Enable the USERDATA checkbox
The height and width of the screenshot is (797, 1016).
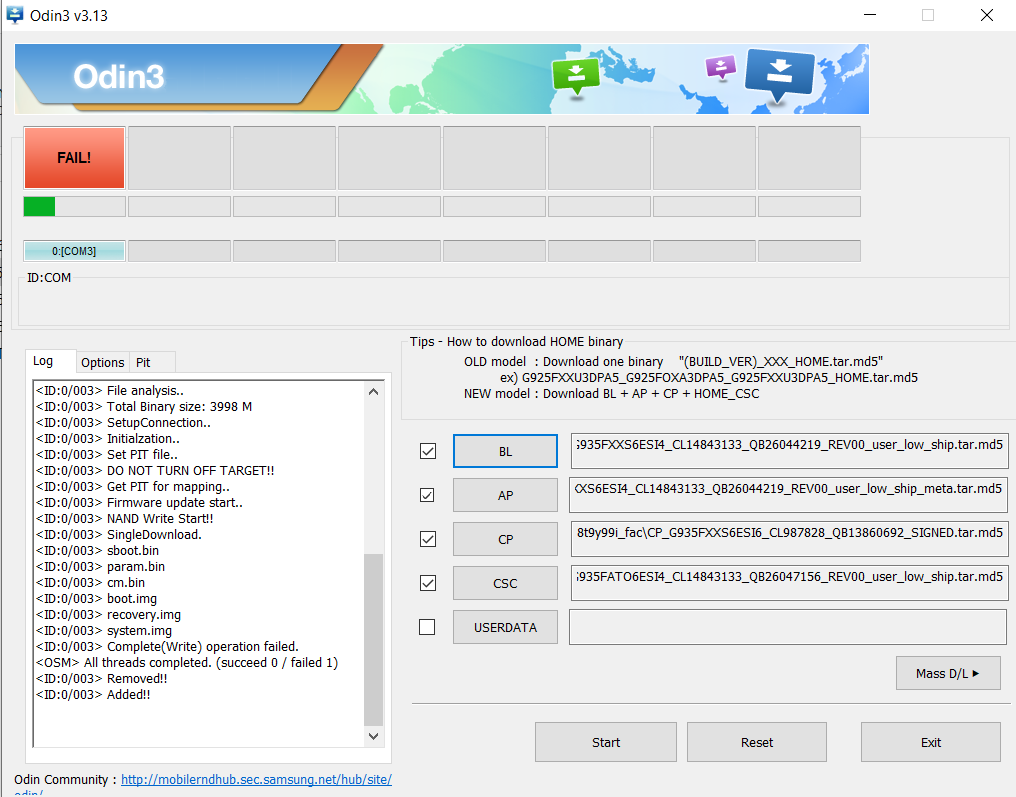[x=427, y=627]
